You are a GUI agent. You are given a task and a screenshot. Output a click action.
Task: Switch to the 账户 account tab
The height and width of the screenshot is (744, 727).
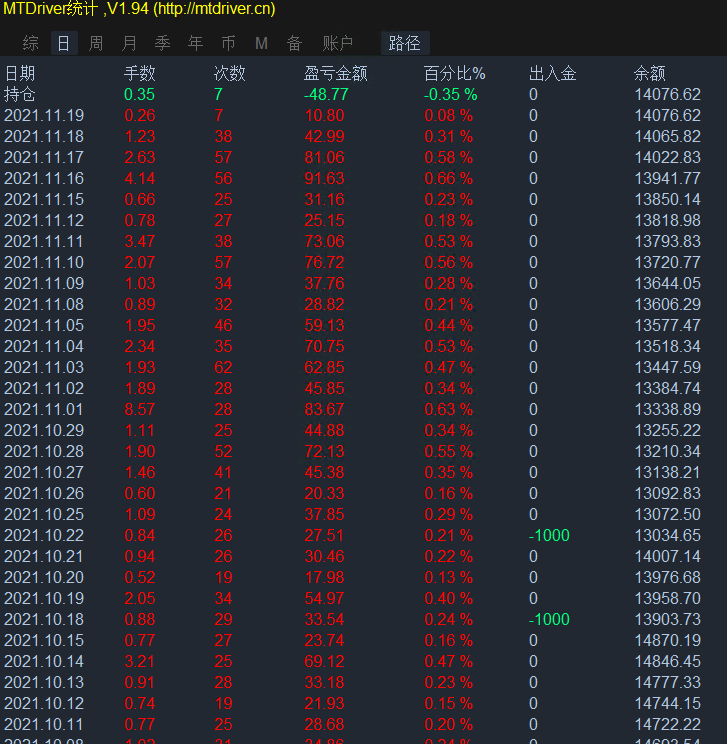[x=337, y=43]
